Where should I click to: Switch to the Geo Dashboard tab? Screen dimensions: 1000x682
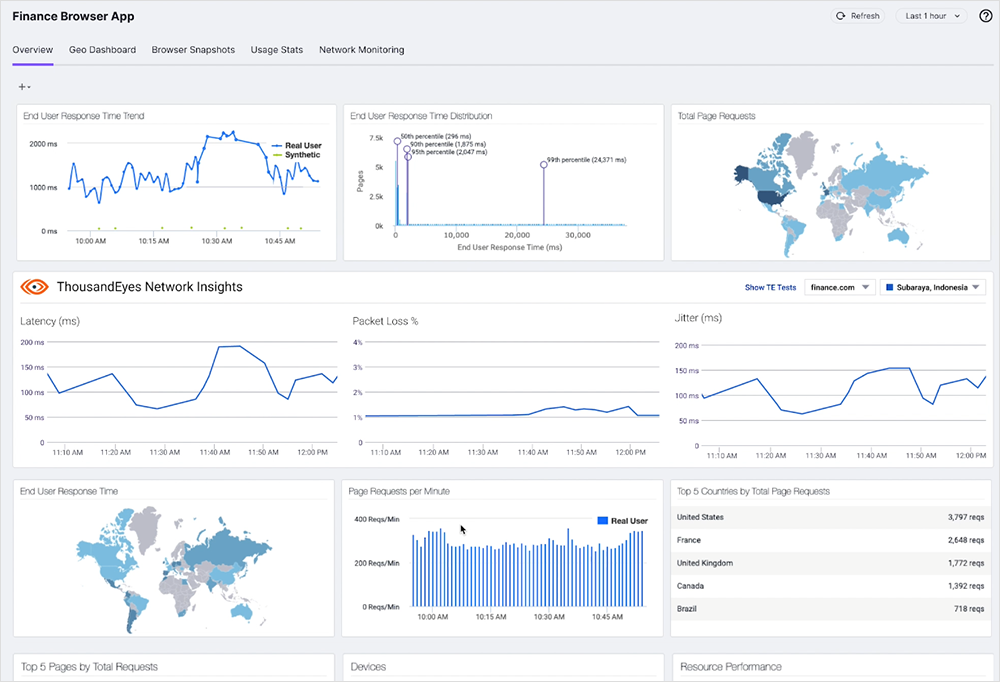tap(102, 50)
